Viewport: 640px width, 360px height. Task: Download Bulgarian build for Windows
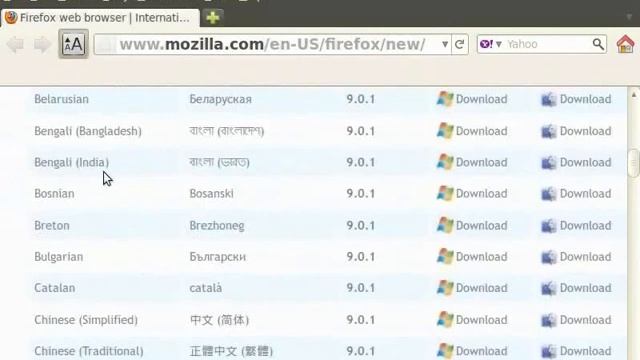[472, 257]
